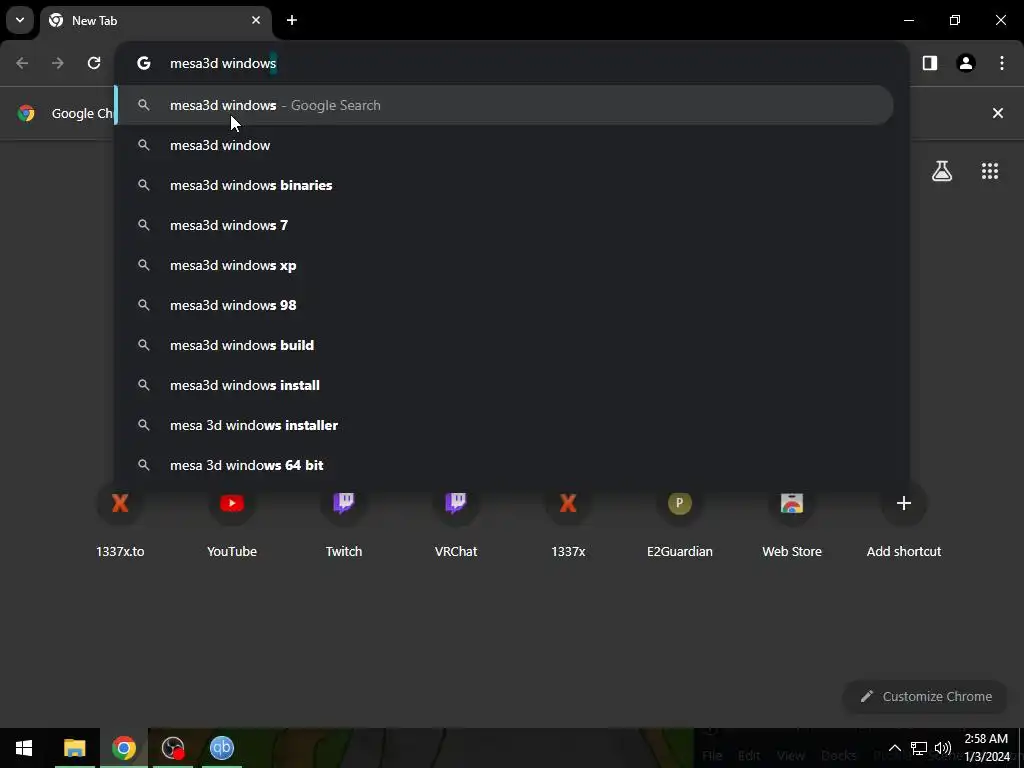Image resolution: width=1024 pixels, height=768 pixels.
Task: Open the 1337x.to shortcut
Action: [120, 522]
